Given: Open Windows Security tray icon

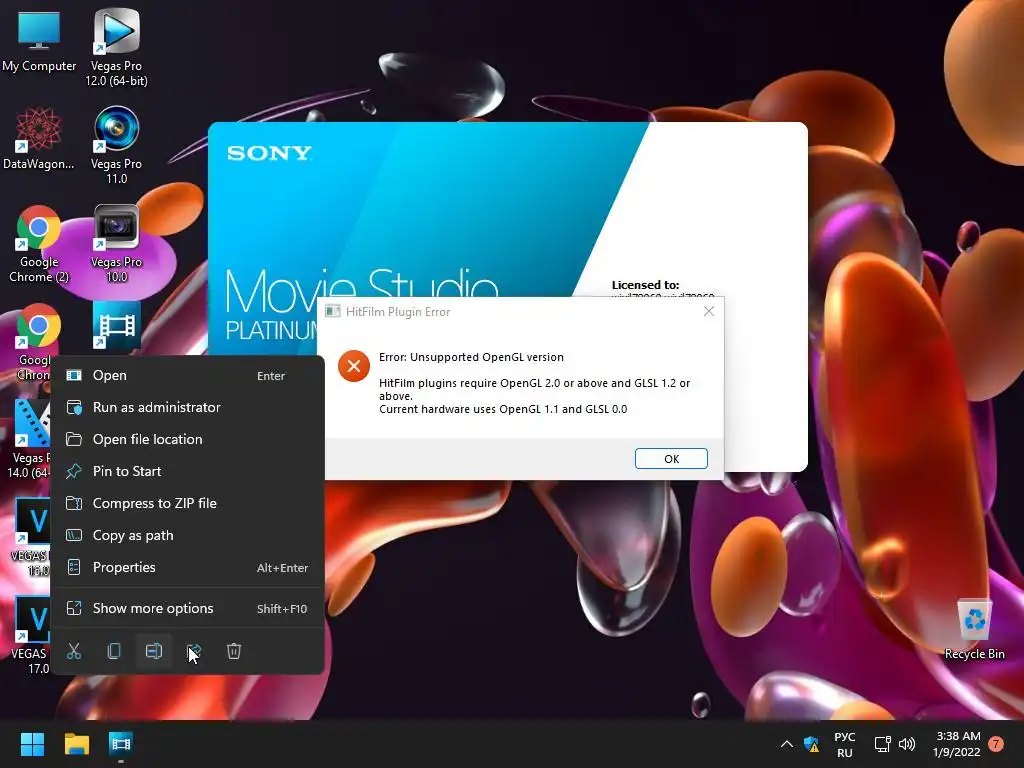Looking at the screenshot, I should click(812, 744).
